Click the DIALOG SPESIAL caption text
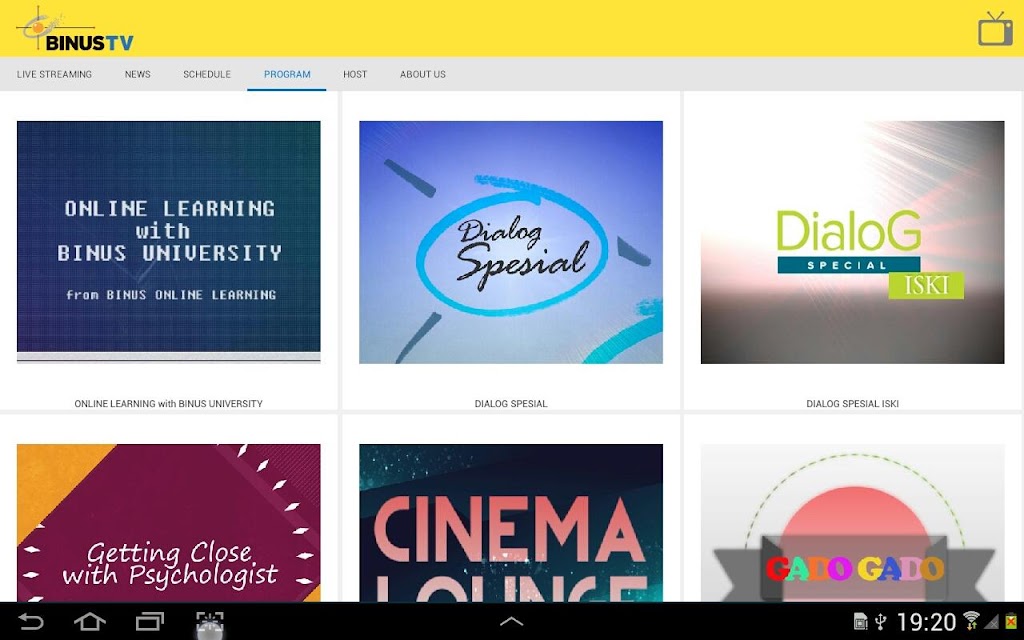 (x=511, y=404)
